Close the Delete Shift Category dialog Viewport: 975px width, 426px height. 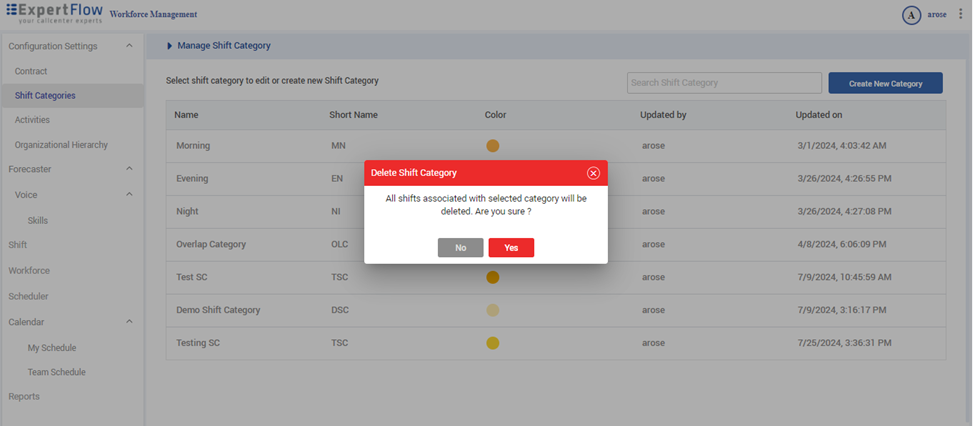[593, 173]
